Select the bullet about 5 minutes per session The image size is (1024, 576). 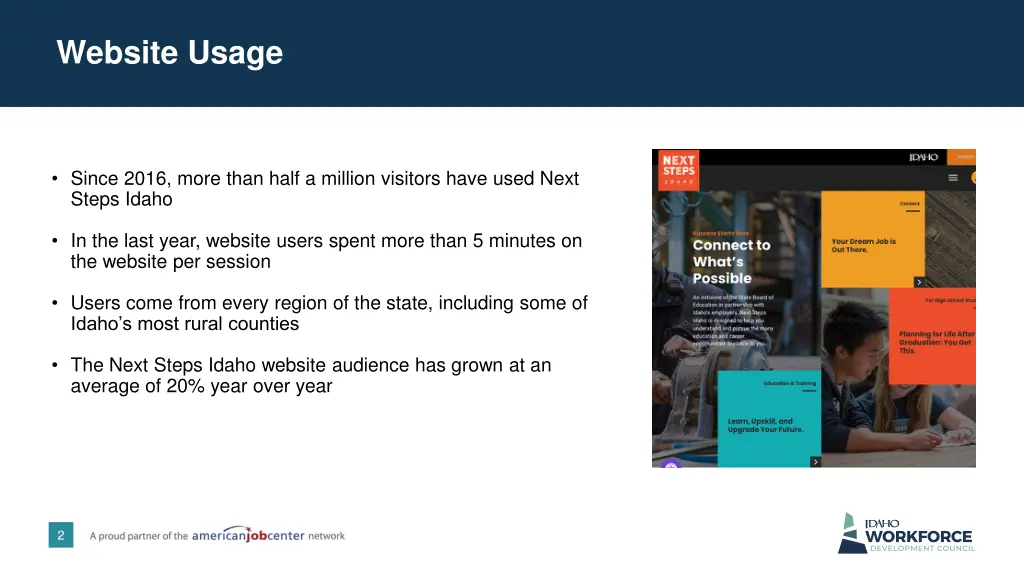coord(326,251)
